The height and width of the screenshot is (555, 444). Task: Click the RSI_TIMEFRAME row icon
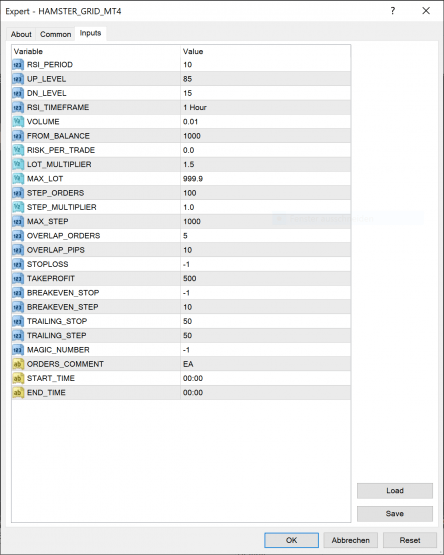click(18, 107)
